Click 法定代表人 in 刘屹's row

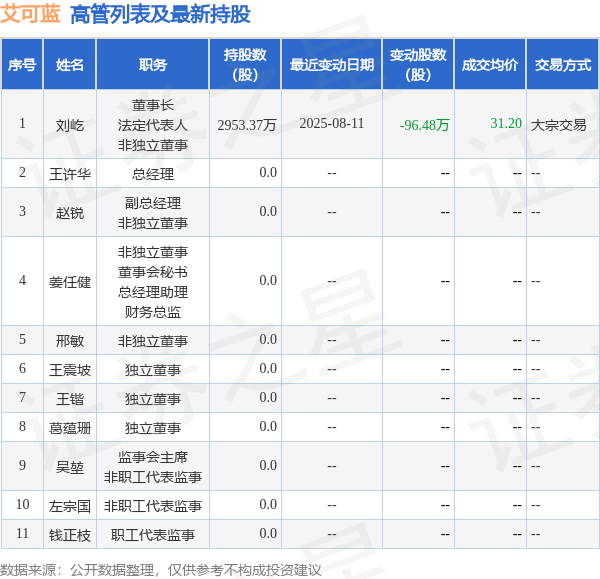pyautogui.click(x=153, y=125)
